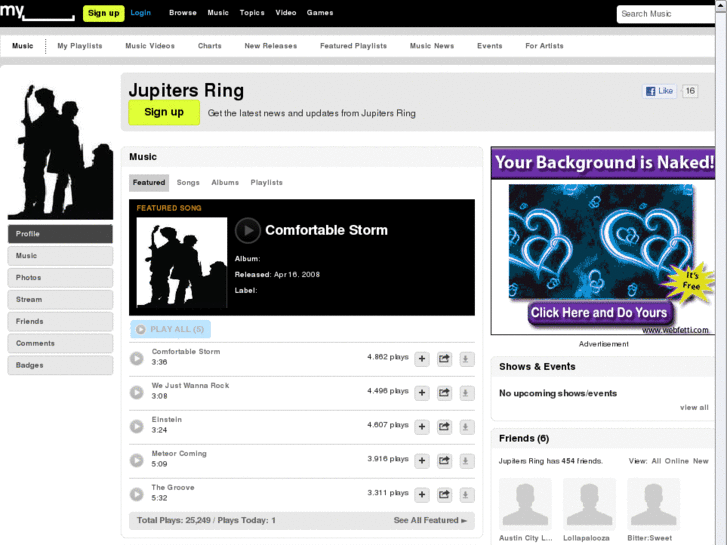
Task: Click the yellow Sign up button in header
Action: click(103, 13)
